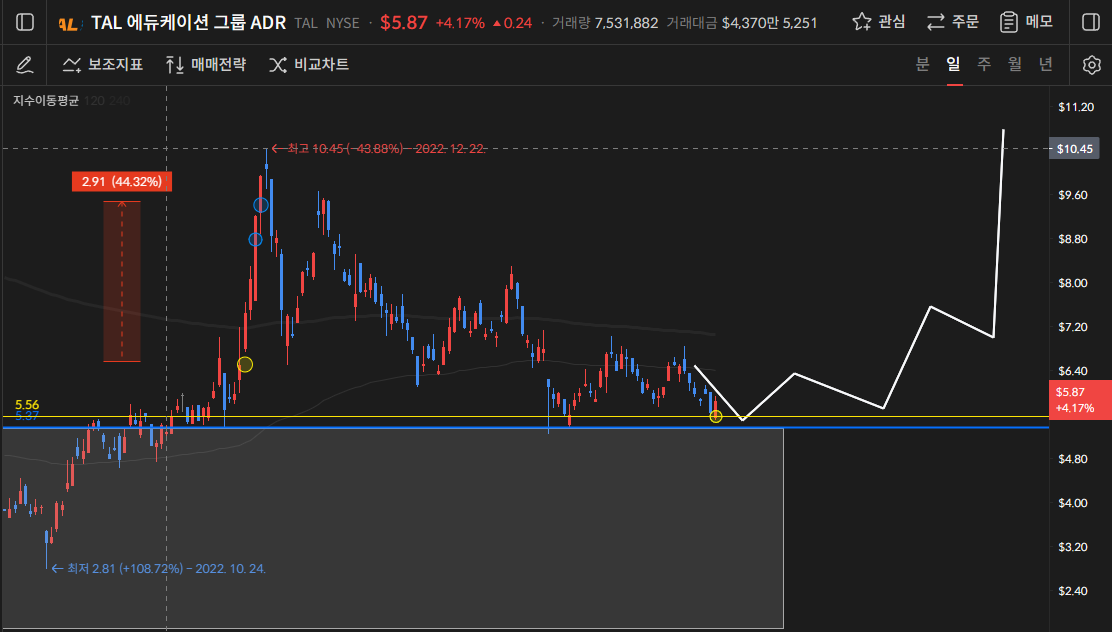Click the $8.80 price axis label
Image resolution: width=1112 pixels, height=632 pixels.
point(1073,239)
